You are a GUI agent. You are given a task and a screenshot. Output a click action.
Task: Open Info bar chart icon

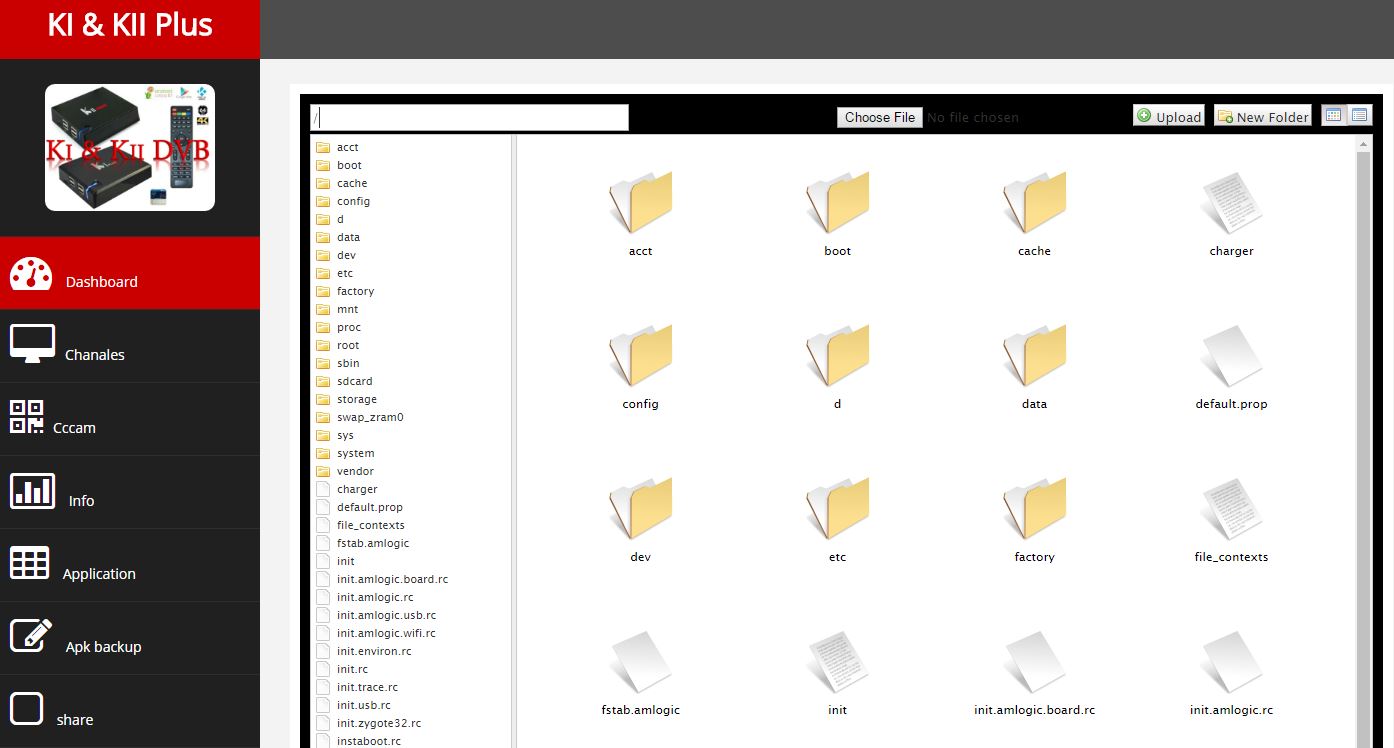(x=32, y=491)
